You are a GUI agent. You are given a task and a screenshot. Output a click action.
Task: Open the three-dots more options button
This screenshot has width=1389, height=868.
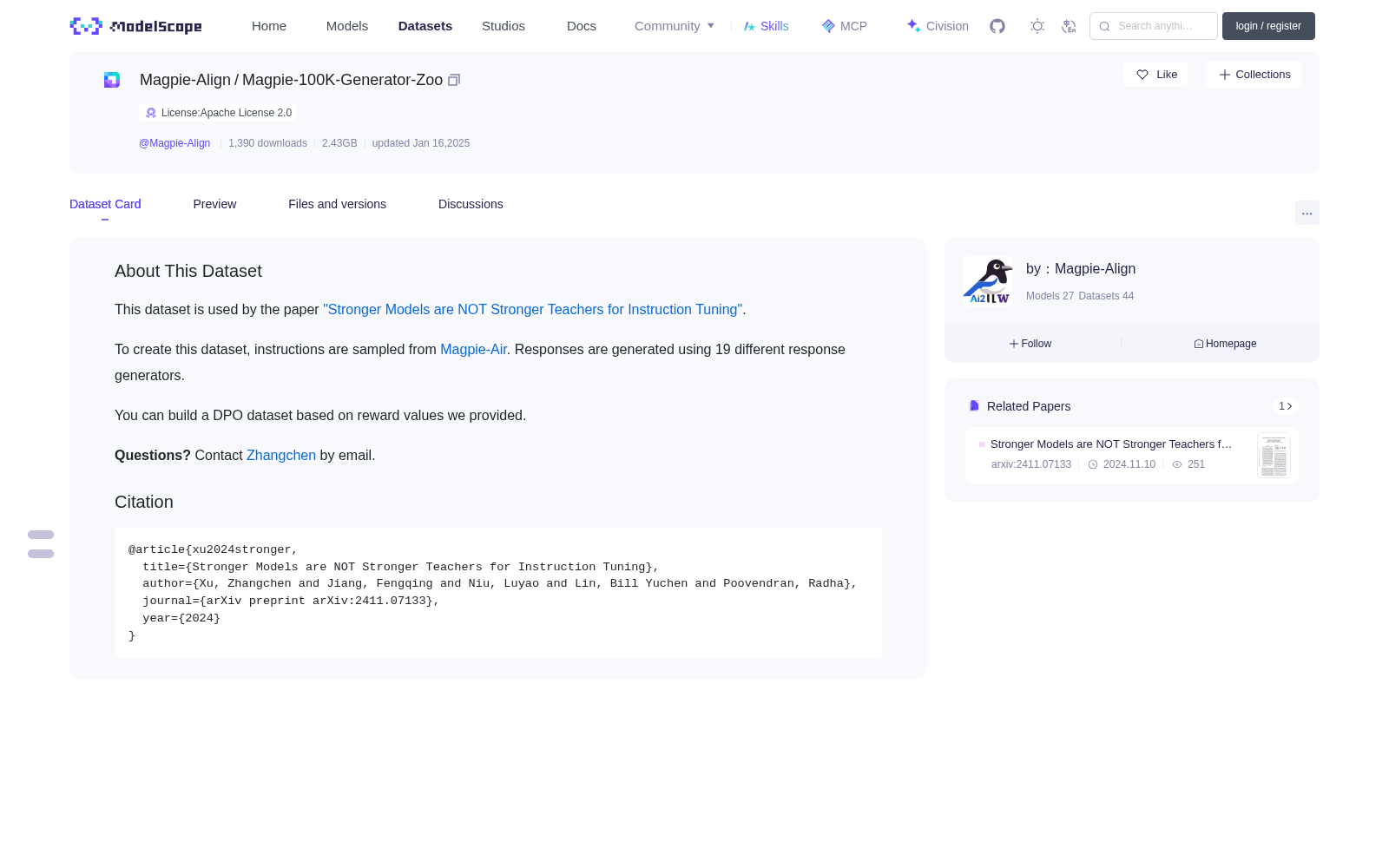(x=1307, y=213)
